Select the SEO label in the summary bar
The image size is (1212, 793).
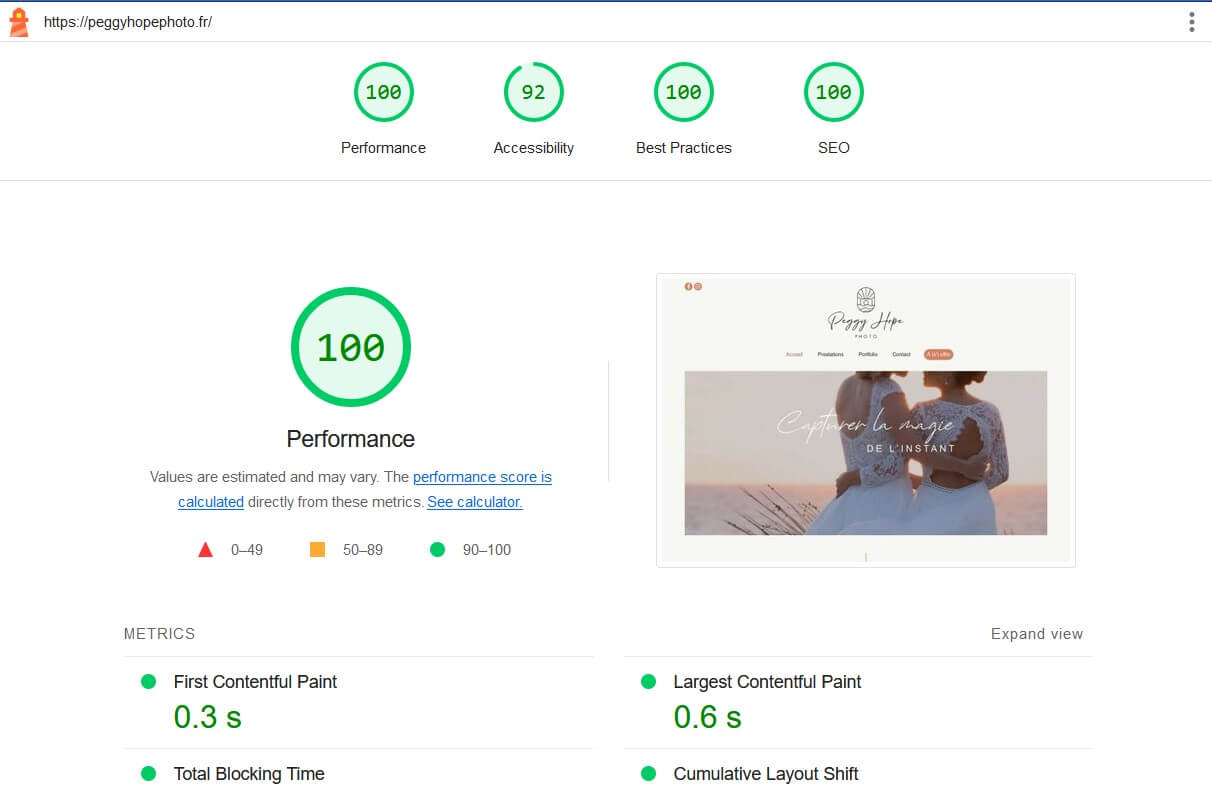(x=834, y=147)
